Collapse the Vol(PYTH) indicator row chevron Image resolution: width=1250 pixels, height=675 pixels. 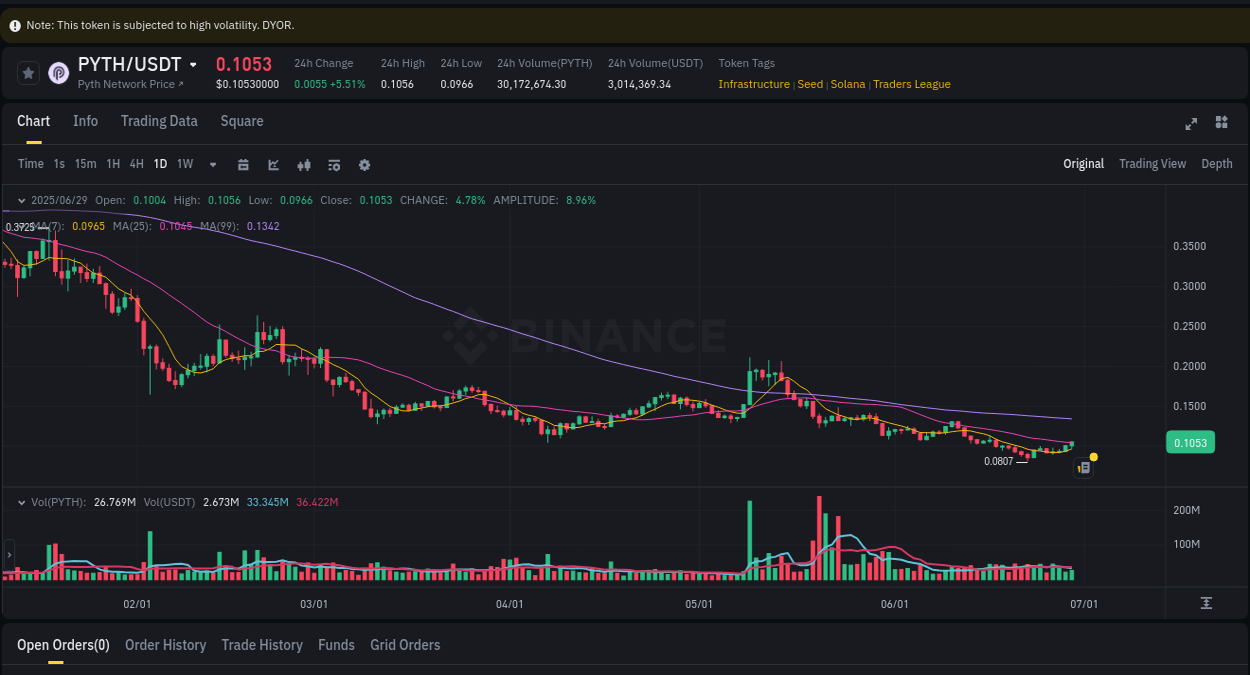tap(22, 501)
